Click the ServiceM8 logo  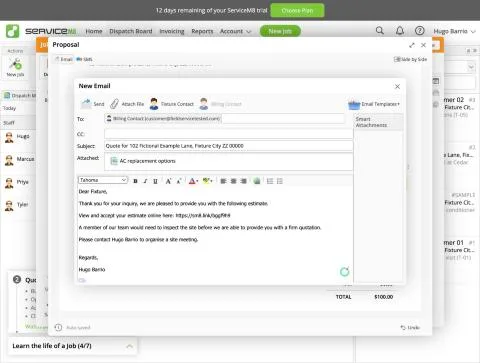(41, 31)
